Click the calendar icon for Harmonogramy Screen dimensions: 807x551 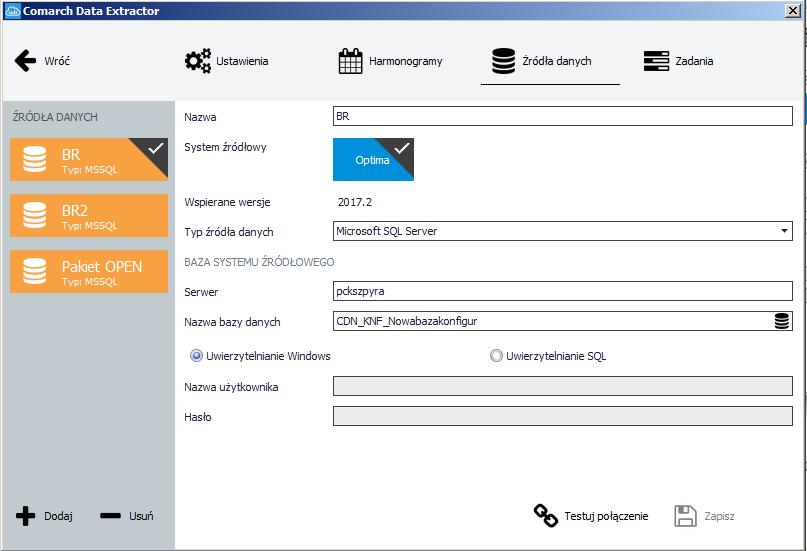350,61
